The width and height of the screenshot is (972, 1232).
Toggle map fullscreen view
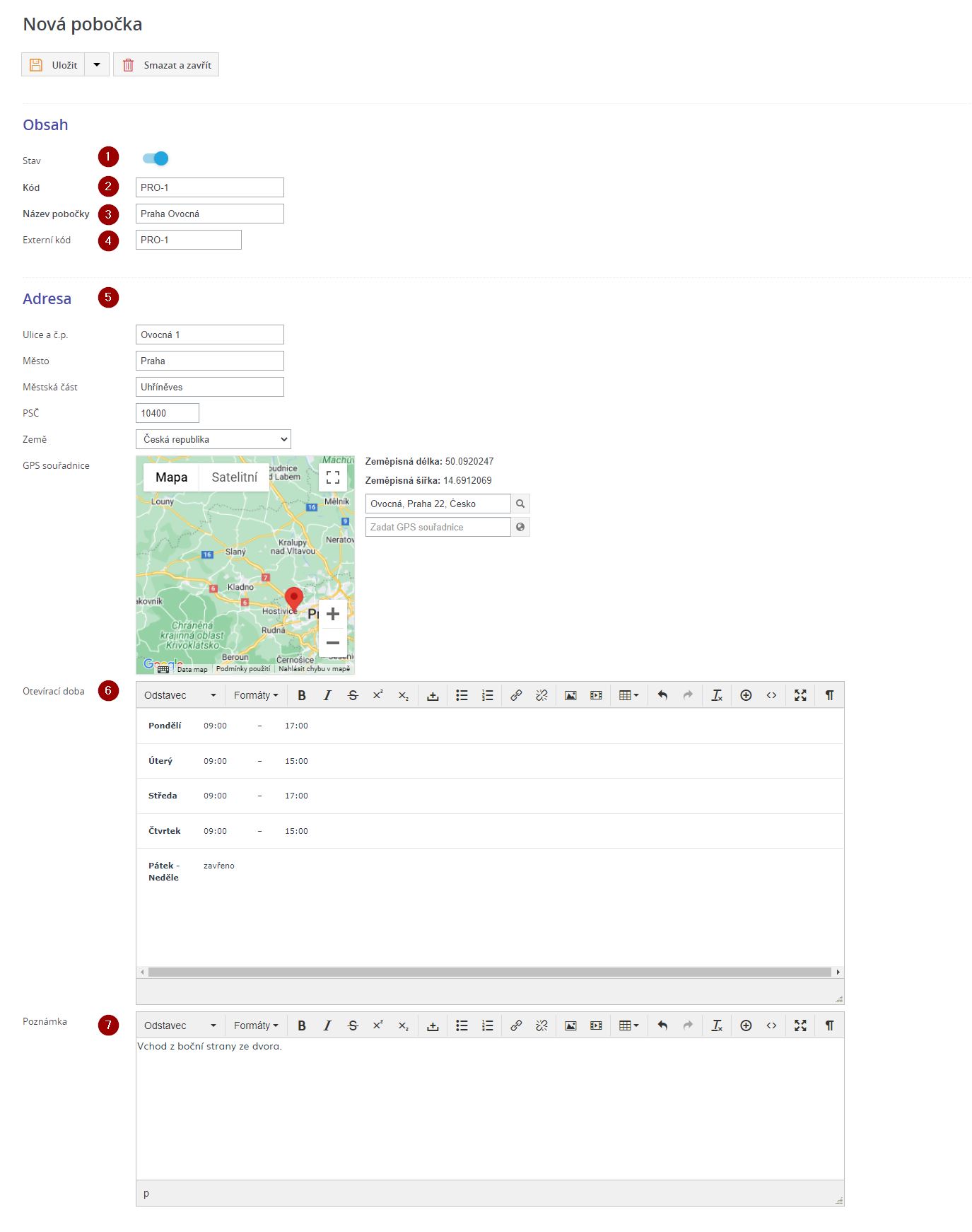(x=333, y=477)
